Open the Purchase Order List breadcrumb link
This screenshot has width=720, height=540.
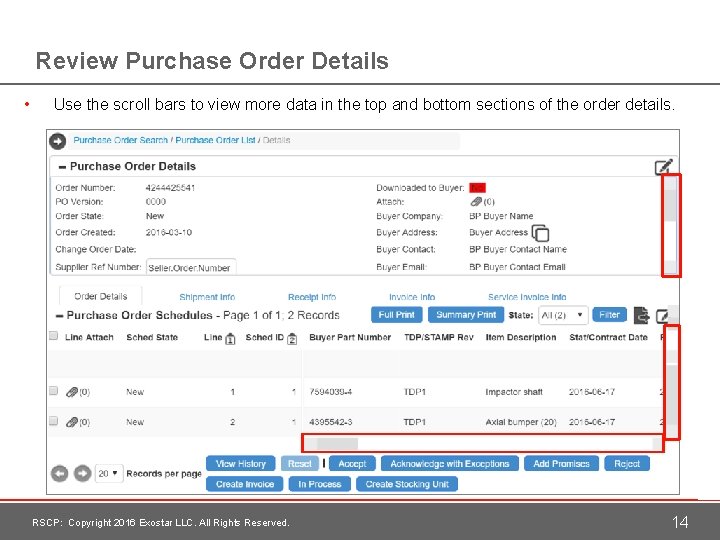[x=215, y=140]
